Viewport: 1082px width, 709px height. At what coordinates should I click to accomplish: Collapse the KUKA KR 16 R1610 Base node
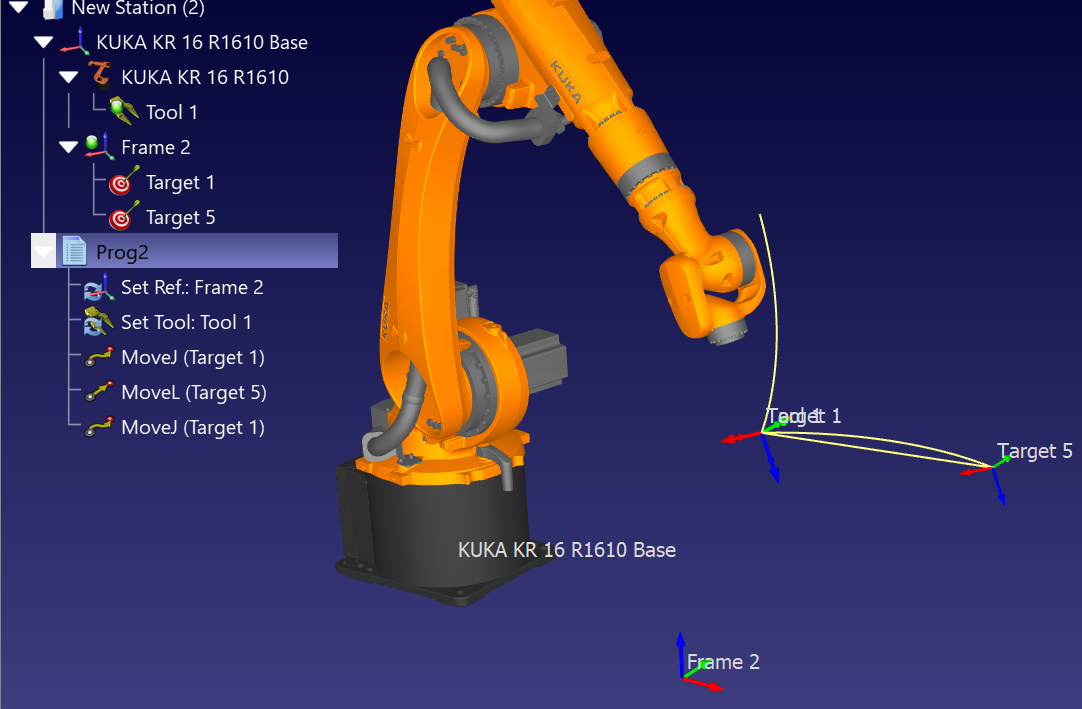(x=43, y=42)
